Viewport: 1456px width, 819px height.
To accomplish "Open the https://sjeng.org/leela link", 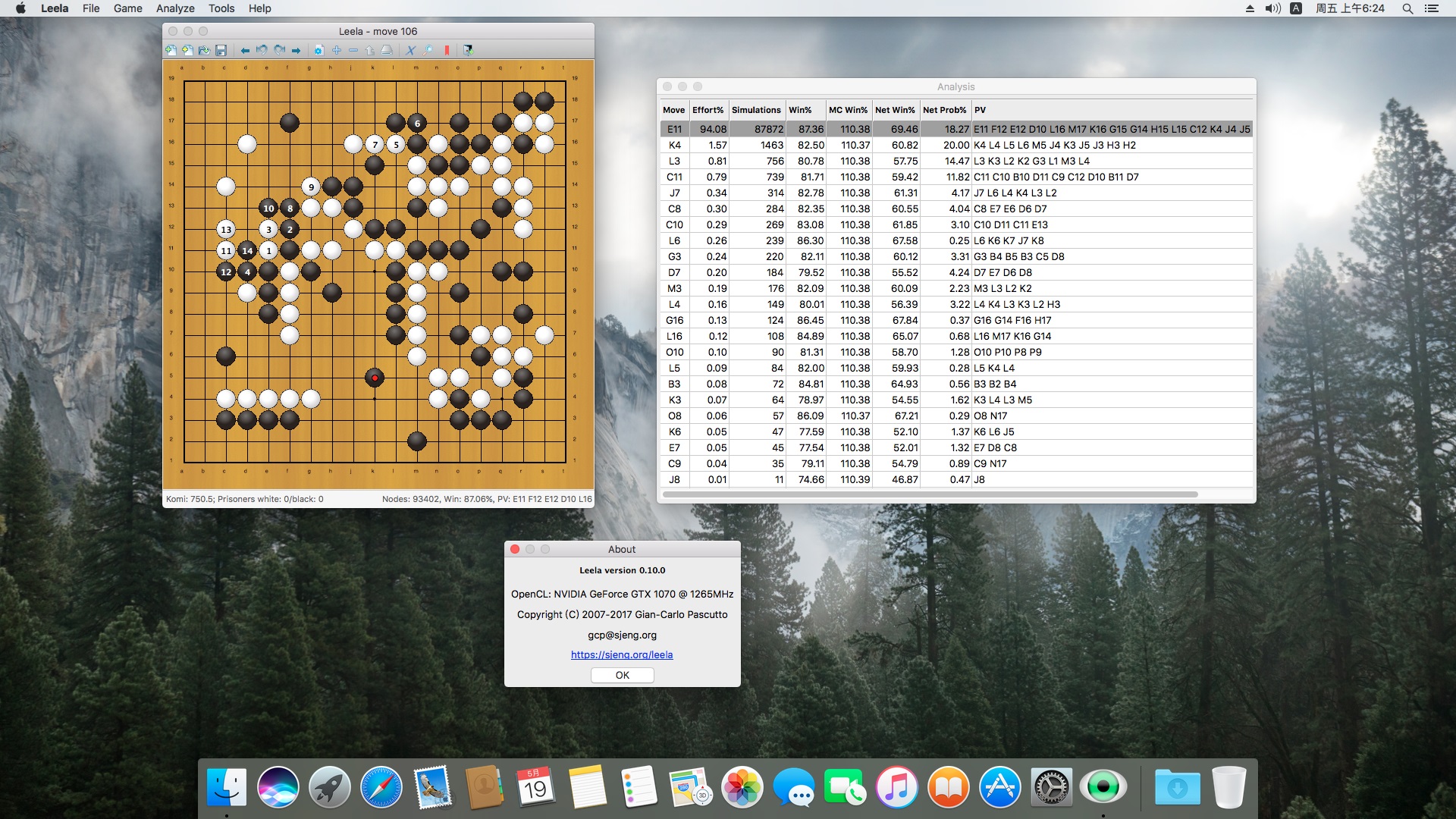I will pyautogui.click(x=622, y=654).
